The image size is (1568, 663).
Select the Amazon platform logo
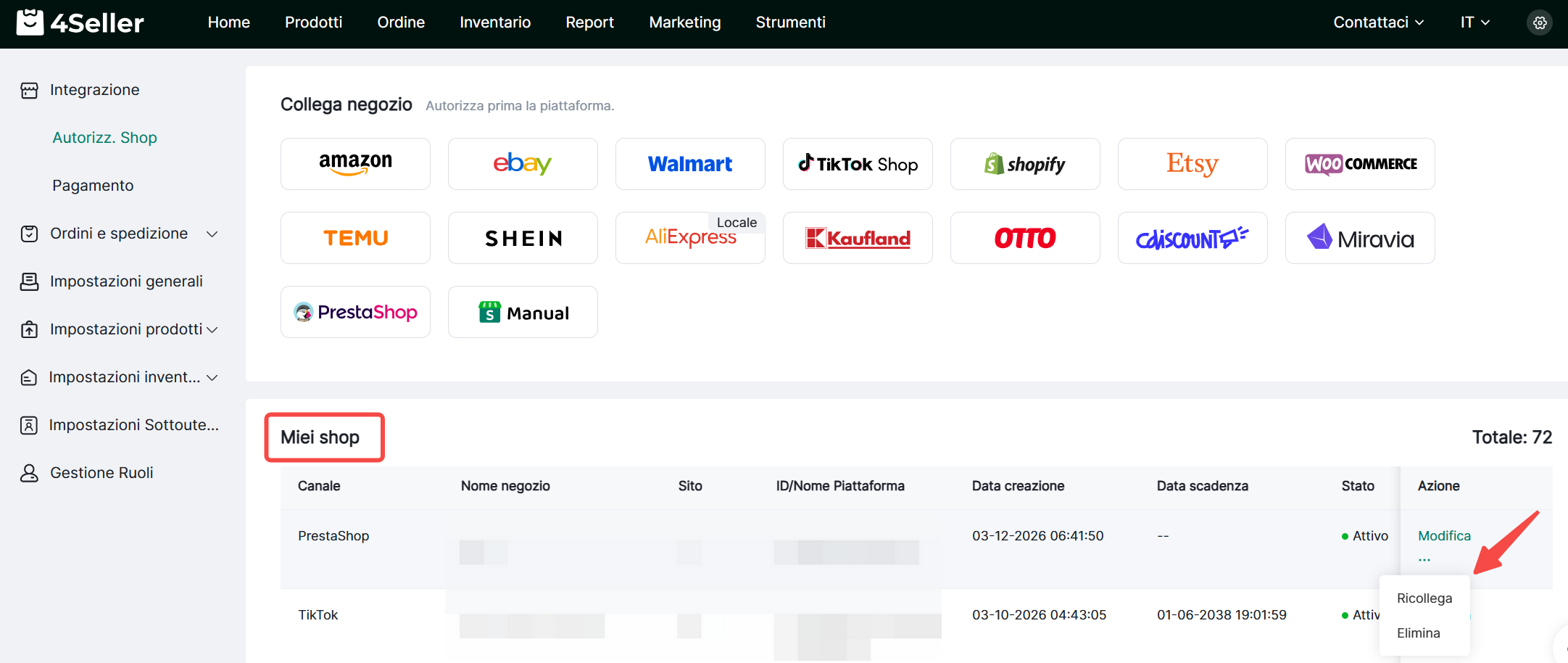pos(355,164)
